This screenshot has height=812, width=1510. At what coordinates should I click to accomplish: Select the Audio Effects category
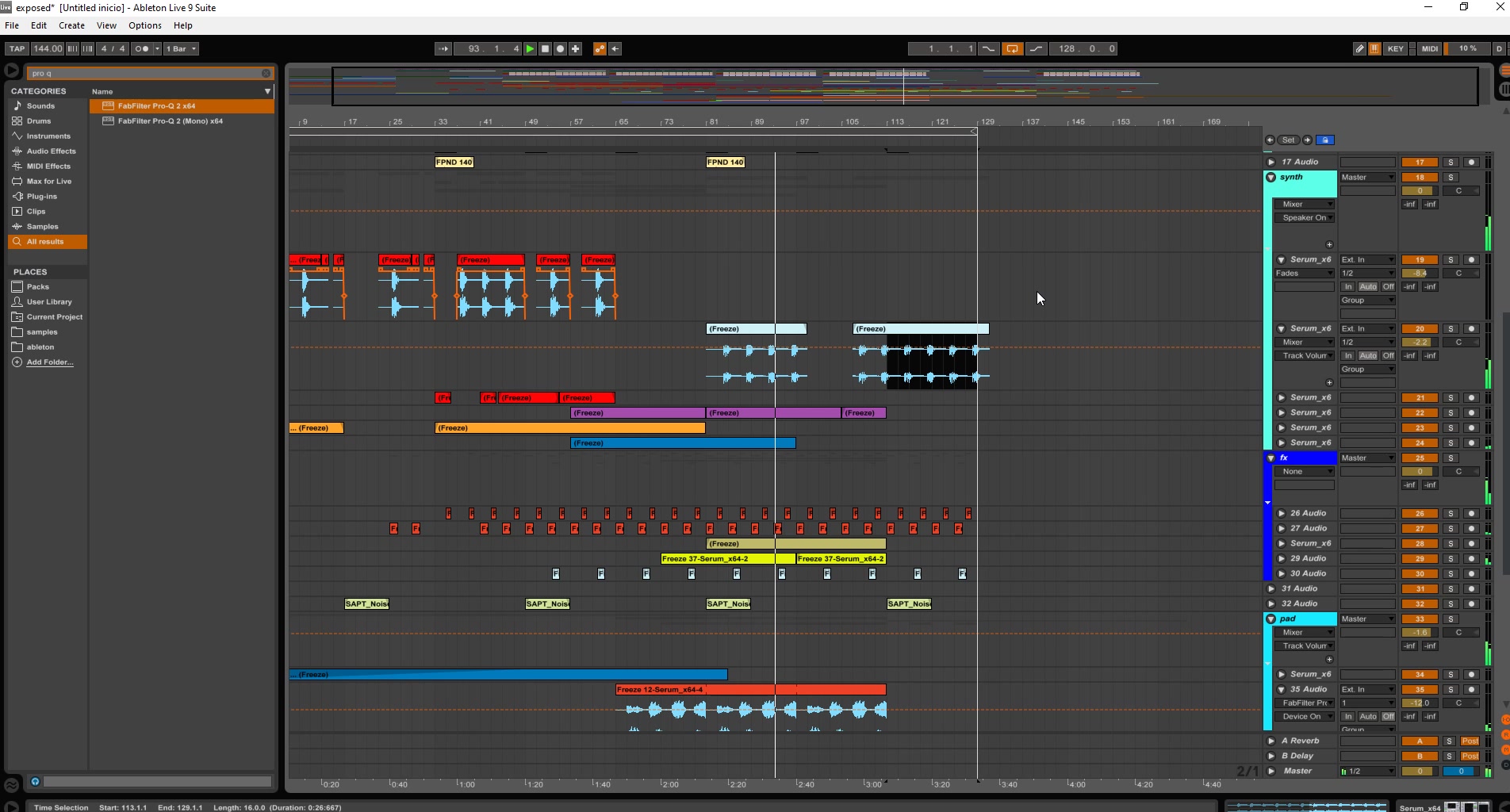click(x=52, y=151)
